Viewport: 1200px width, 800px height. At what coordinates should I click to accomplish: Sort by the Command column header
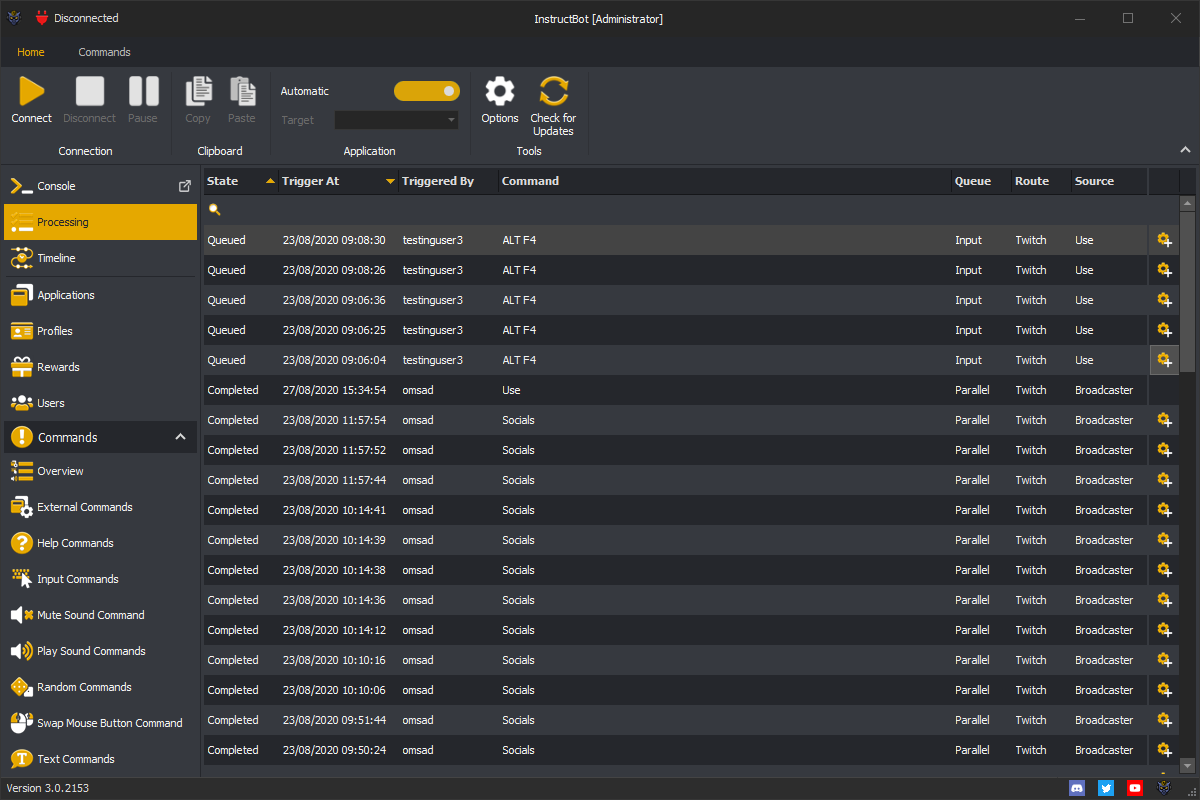[x=725, y=181]
